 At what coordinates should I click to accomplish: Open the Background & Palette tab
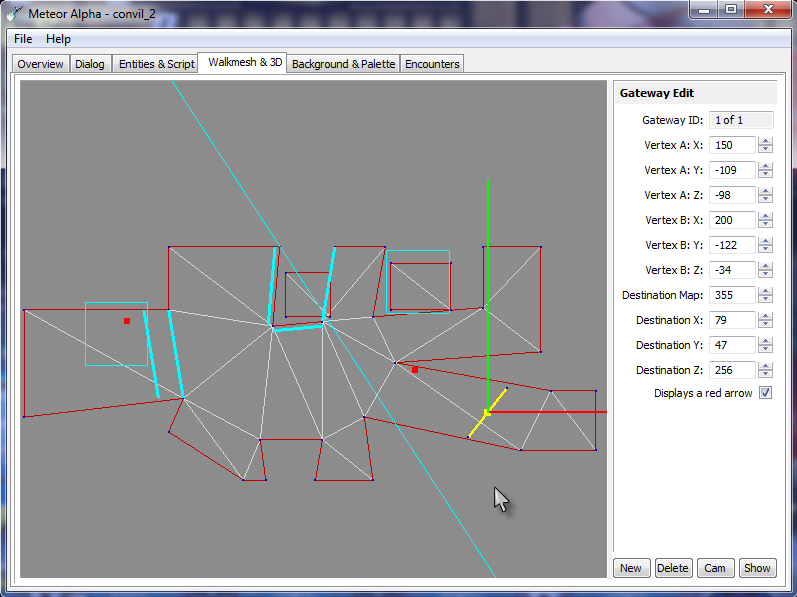point(343,64)
